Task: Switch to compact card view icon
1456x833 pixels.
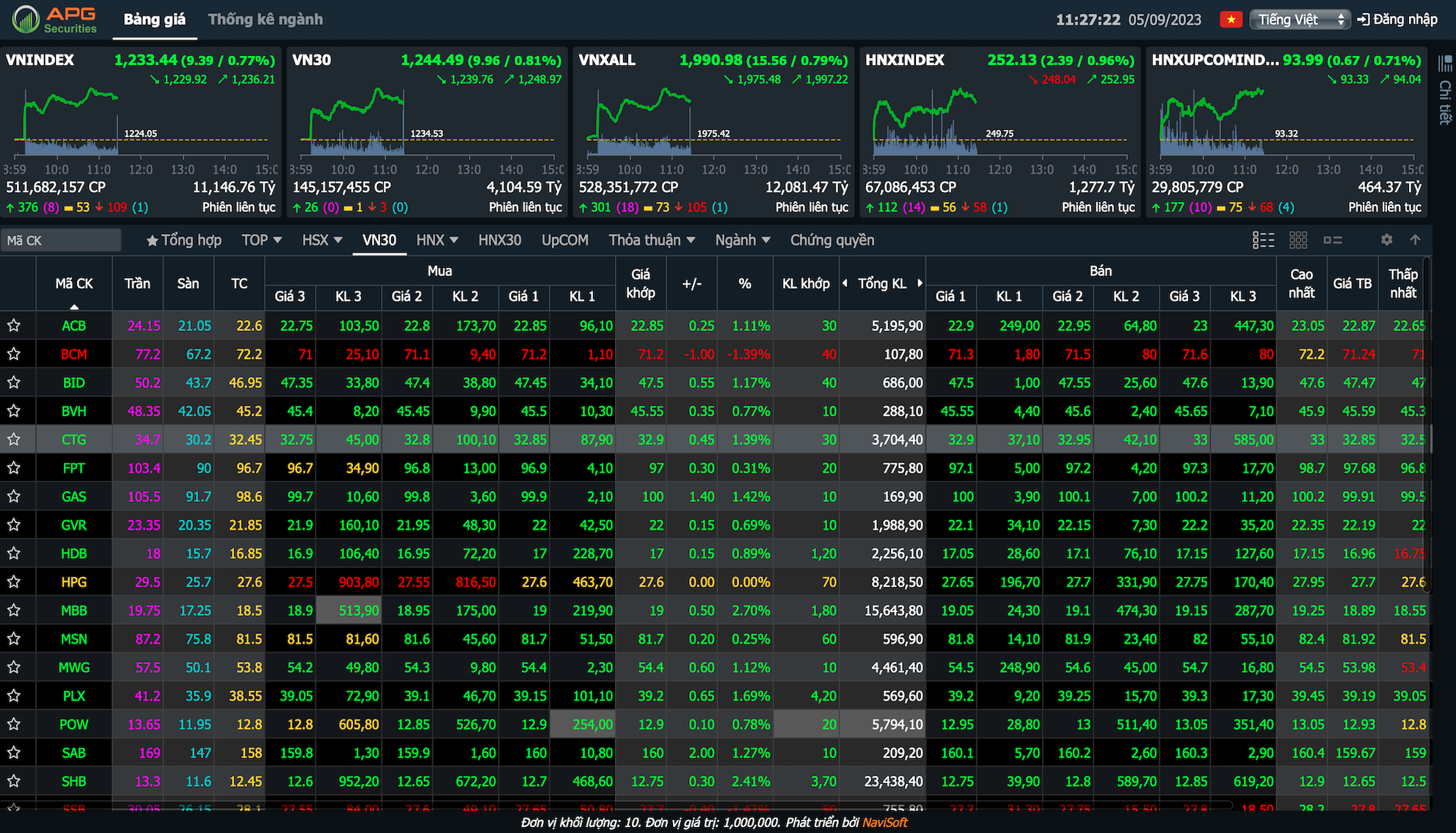Action: (x=1333, y=240)
